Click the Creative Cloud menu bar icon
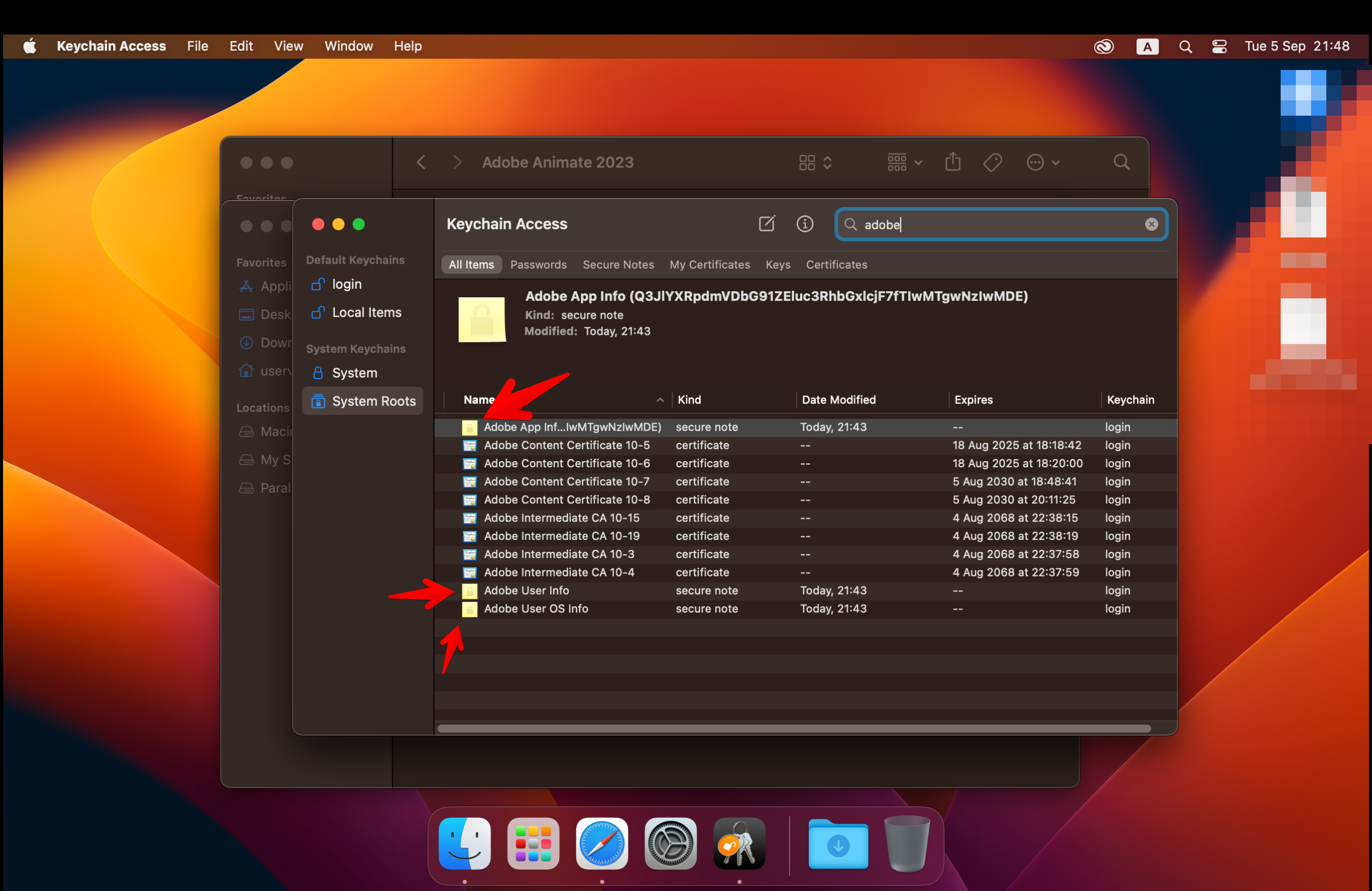This screenshot has width=1372, height=891. tap(1104, 46)
